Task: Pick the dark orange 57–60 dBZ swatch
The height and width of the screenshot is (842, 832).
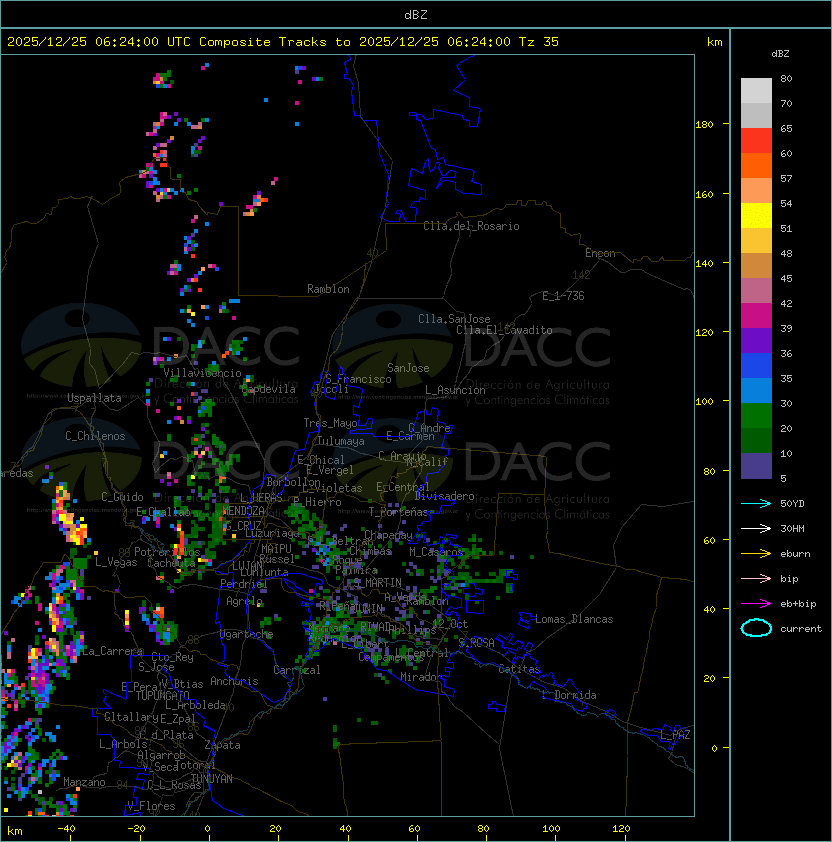Action: [756, 165]
